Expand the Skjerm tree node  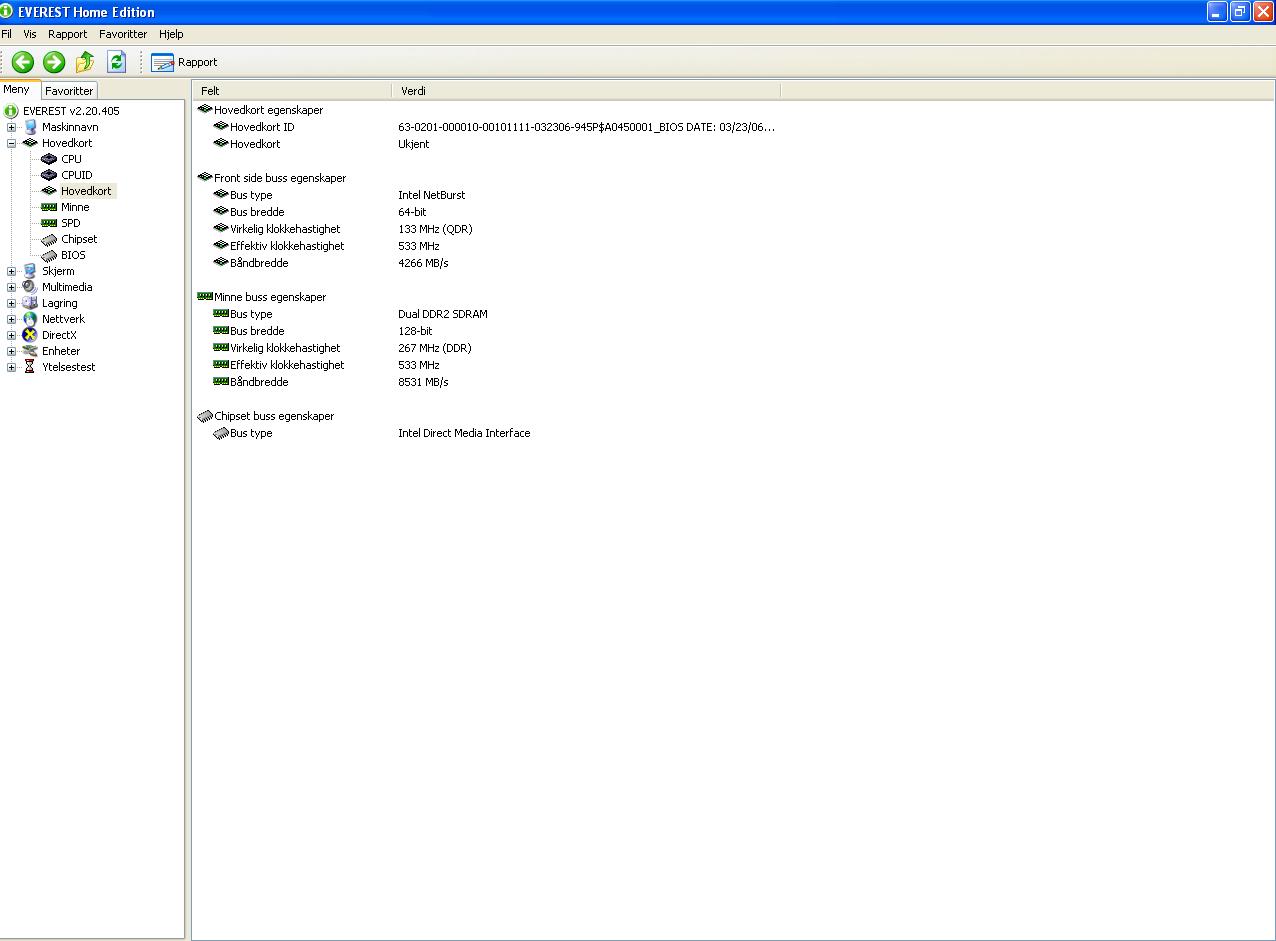(x=11, y=271)
